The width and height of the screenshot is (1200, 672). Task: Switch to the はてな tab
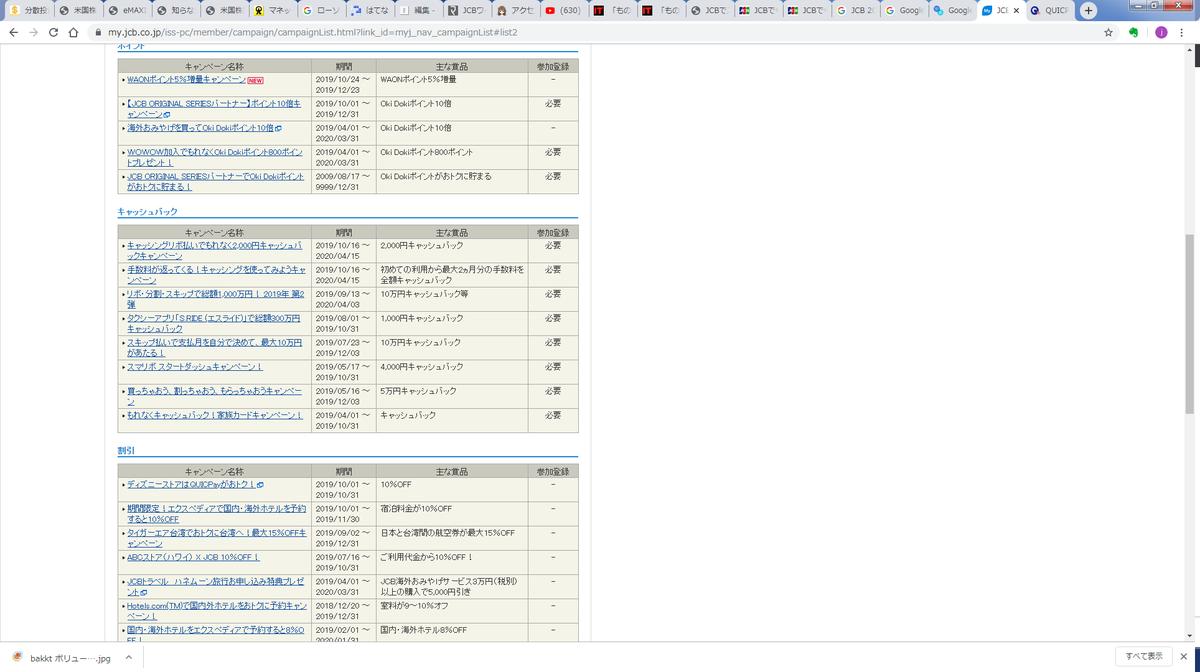pos(368,10)
